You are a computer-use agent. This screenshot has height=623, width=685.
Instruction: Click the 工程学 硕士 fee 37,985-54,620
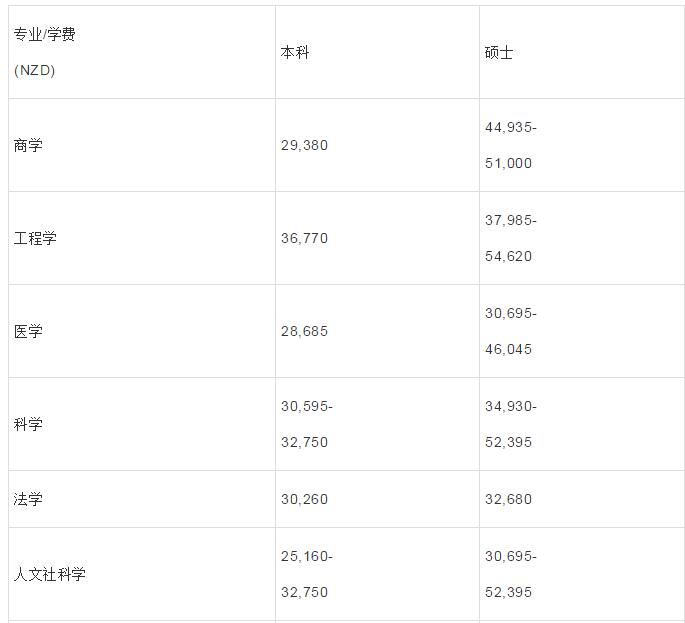(510, 238)
